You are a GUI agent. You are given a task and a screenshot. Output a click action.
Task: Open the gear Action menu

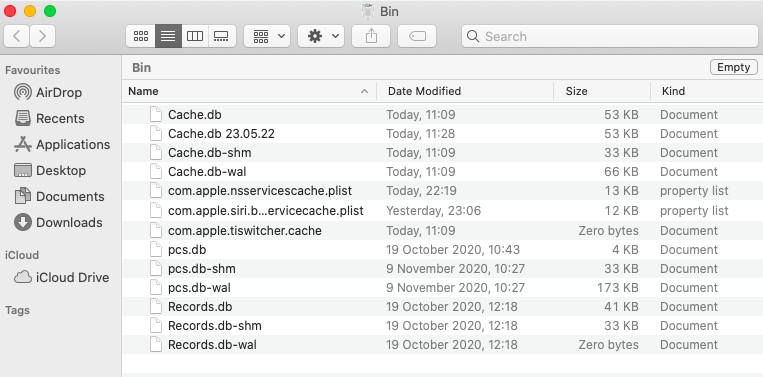click(321, 36)
